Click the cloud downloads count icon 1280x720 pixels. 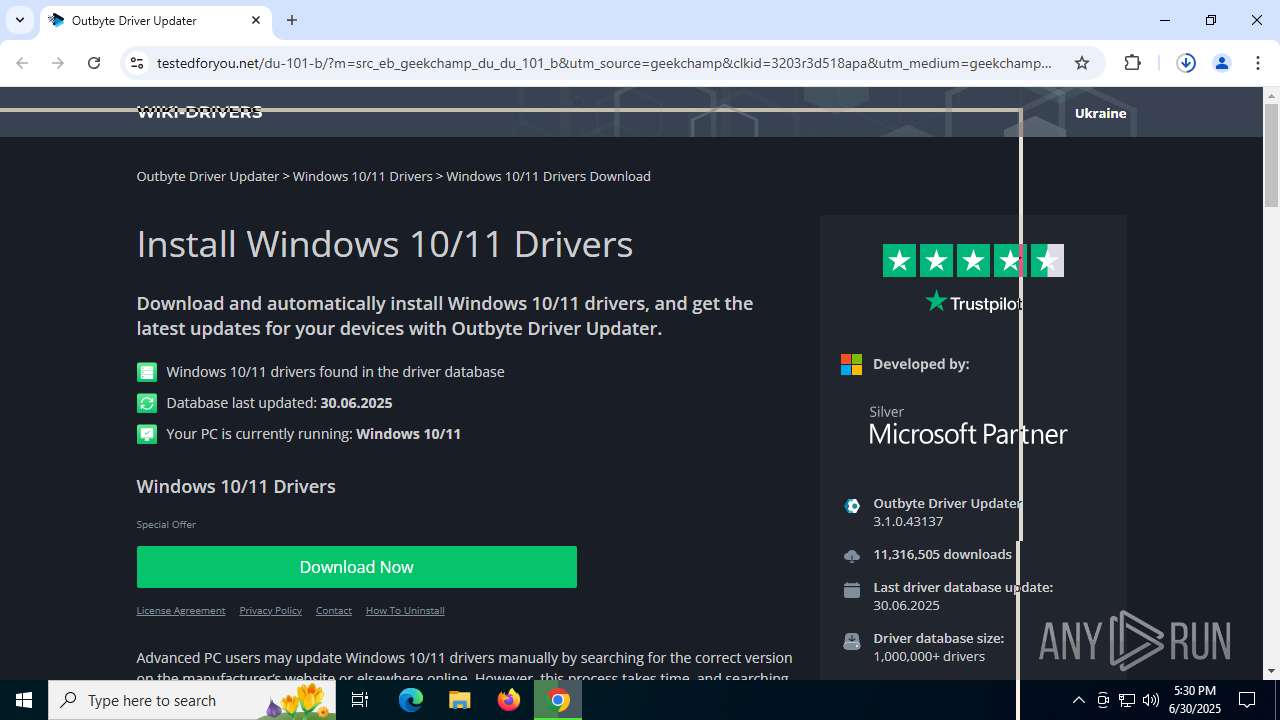(852, 555)
